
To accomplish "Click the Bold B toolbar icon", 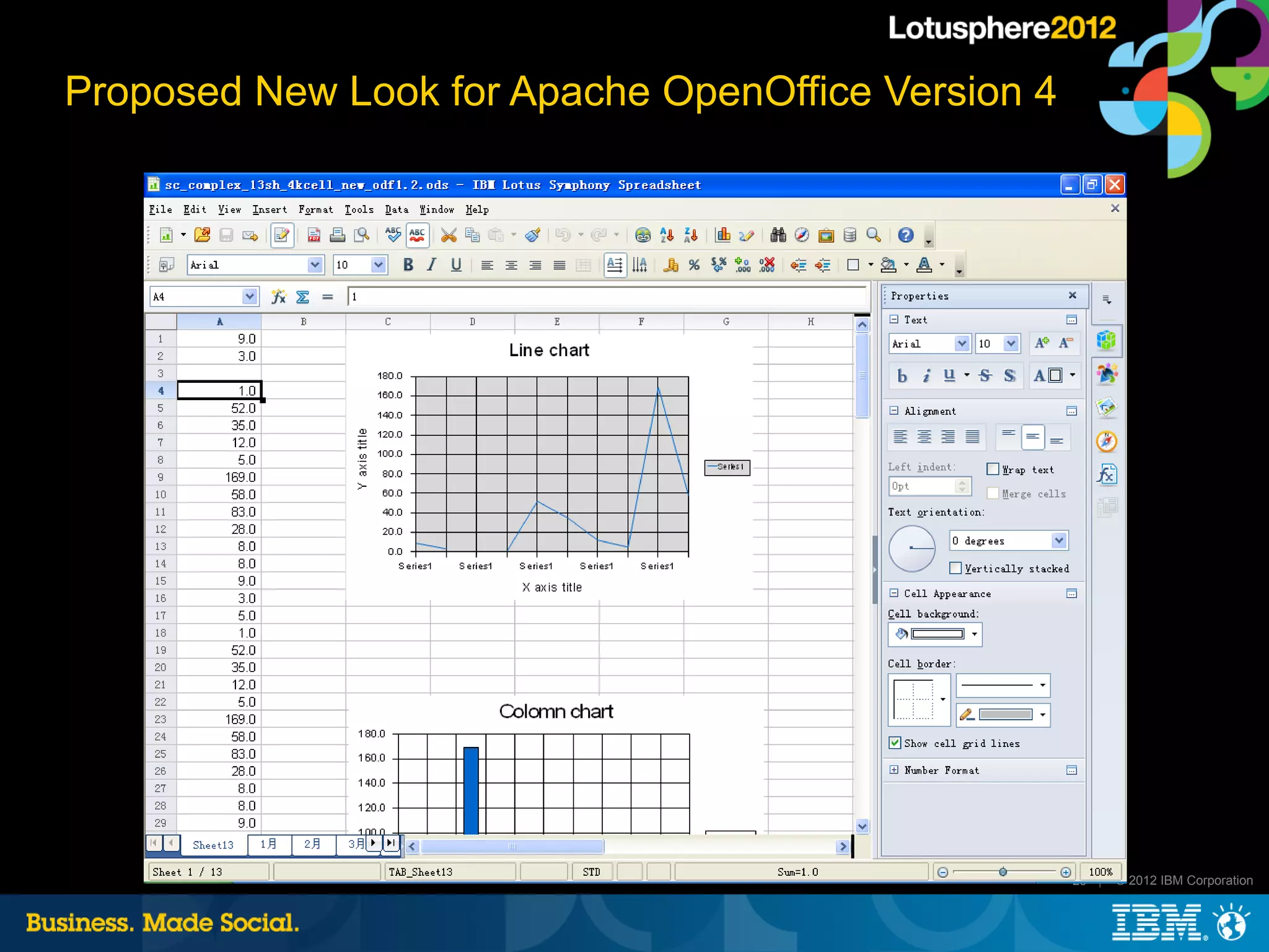I will (x=408, y=265).
